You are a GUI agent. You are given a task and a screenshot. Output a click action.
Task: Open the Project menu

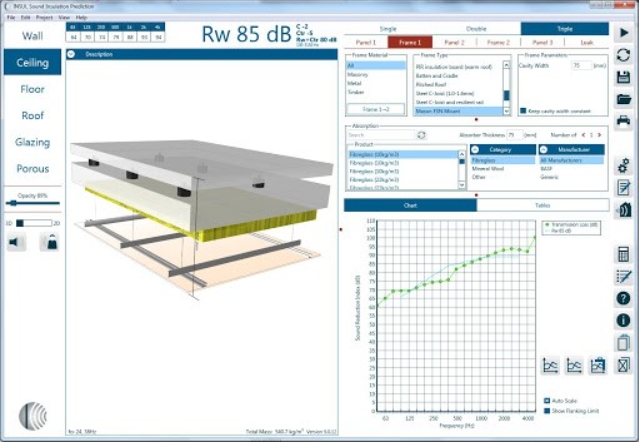[x=44, y=18]
